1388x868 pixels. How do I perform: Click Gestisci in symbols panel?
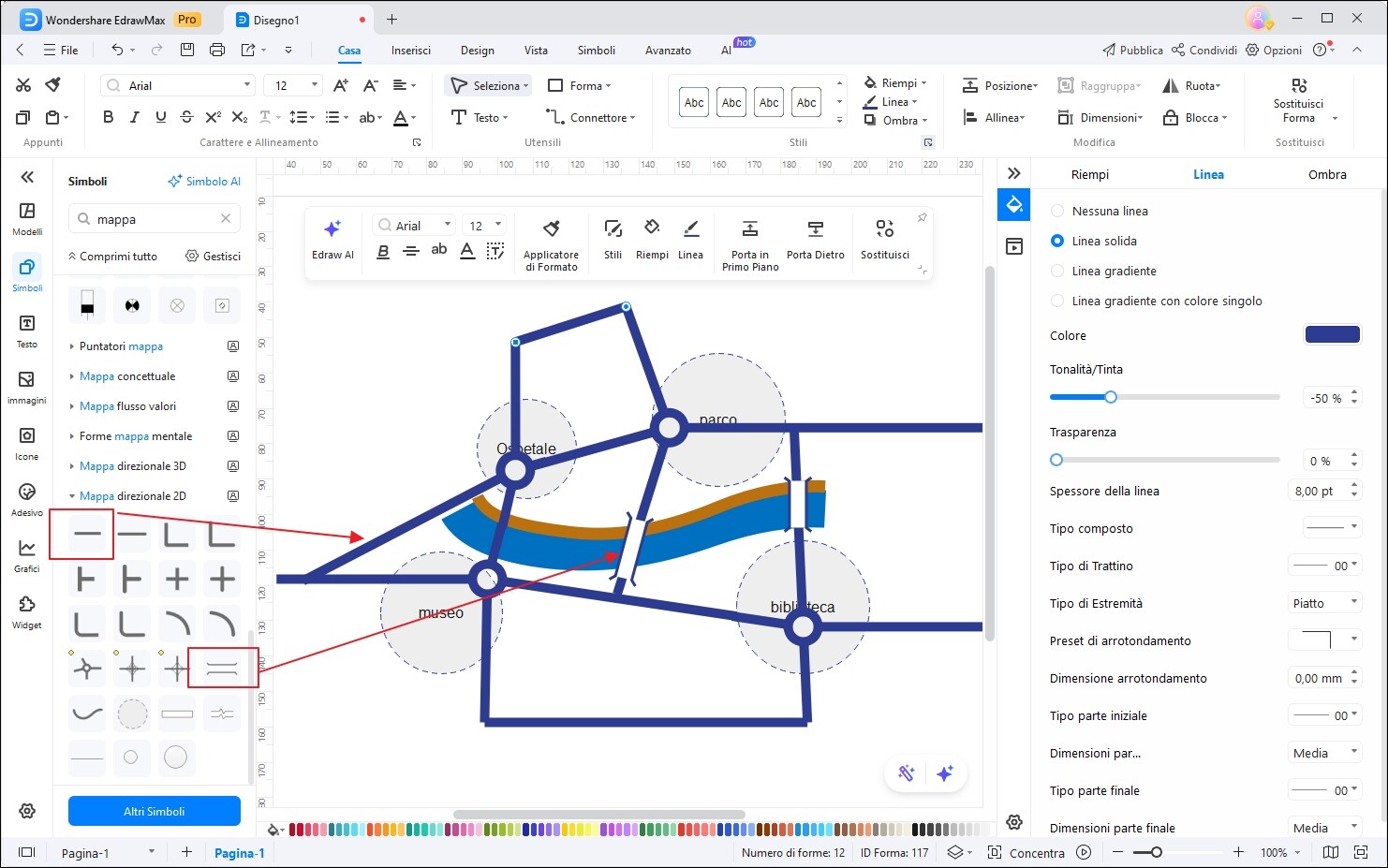click(214, 256)
